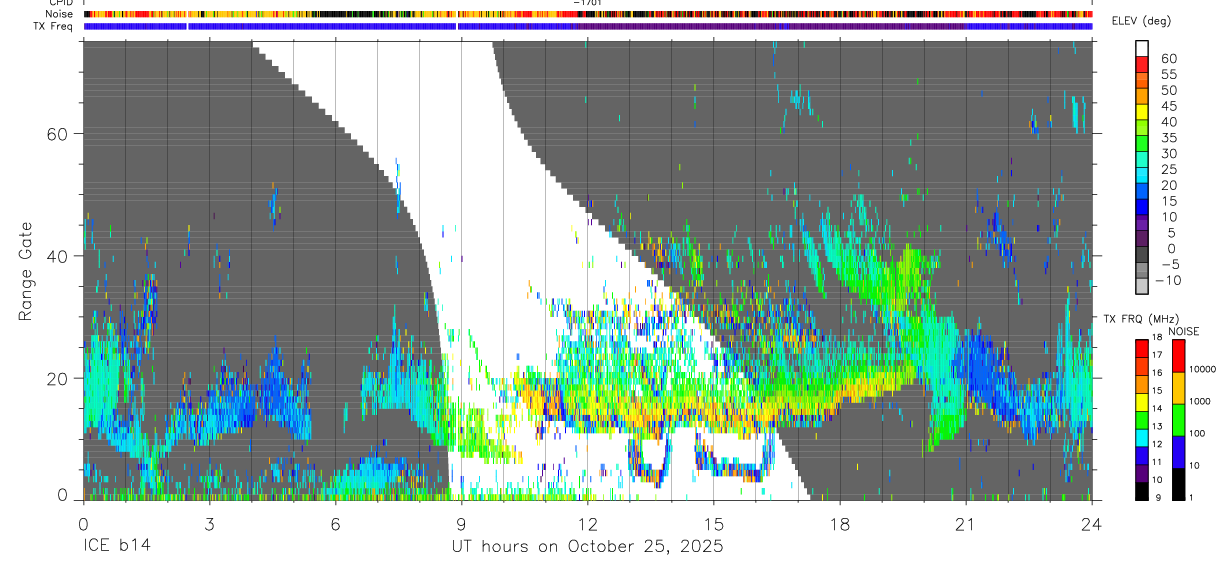
Task: Click the hour 24 tick label on time axis
Action: pos(1092,524)
